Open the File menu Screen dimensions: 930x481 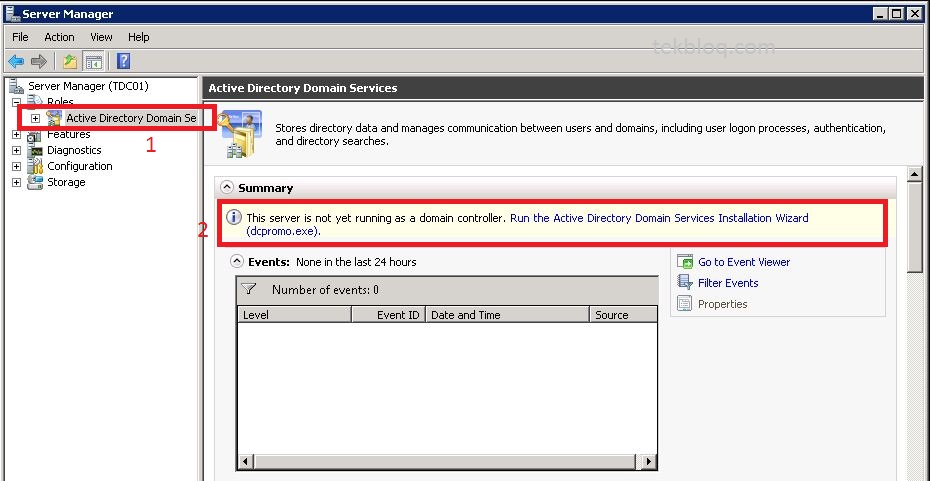[x=20, y=37]
